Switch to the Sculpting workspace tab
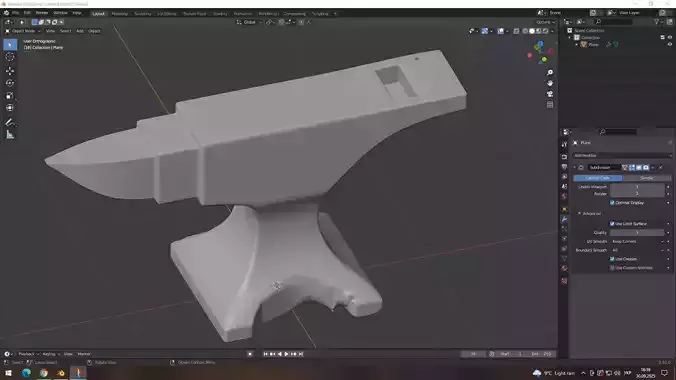 (143, 14)
